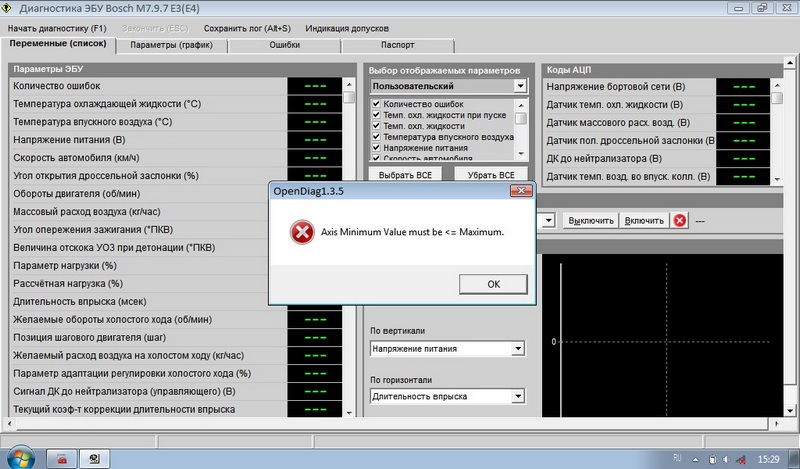
Task: Click scroll-down arrow of Параметры ЭБУ list
Action: pyautogui.click(x=349, y=412)
